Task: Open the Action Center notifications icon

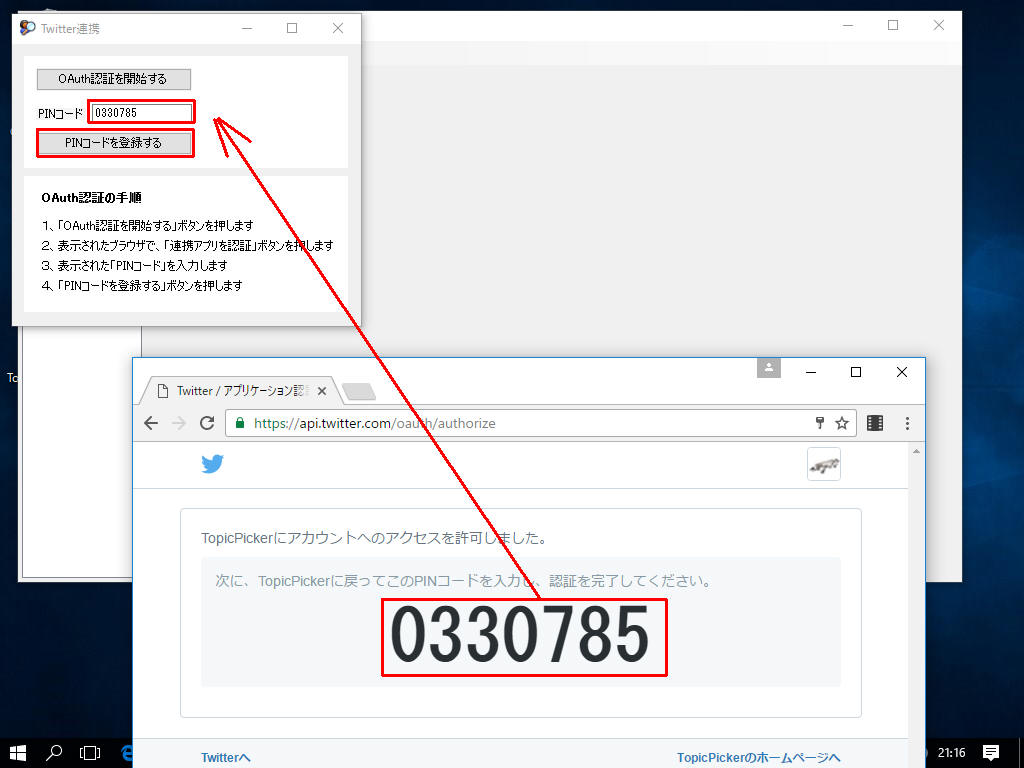Action: coord(991,753)
